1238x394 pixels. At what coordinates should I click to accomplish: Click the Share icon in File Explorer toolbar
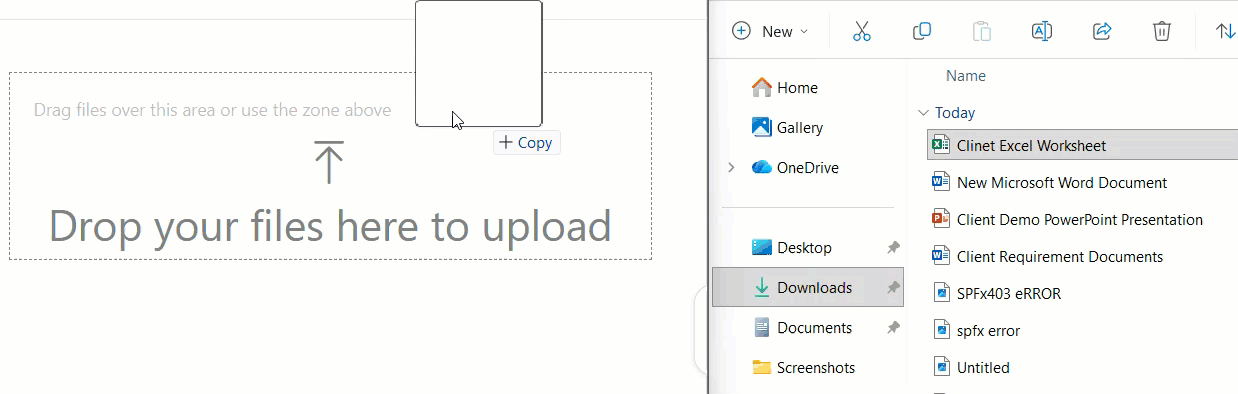[1102, 31]
